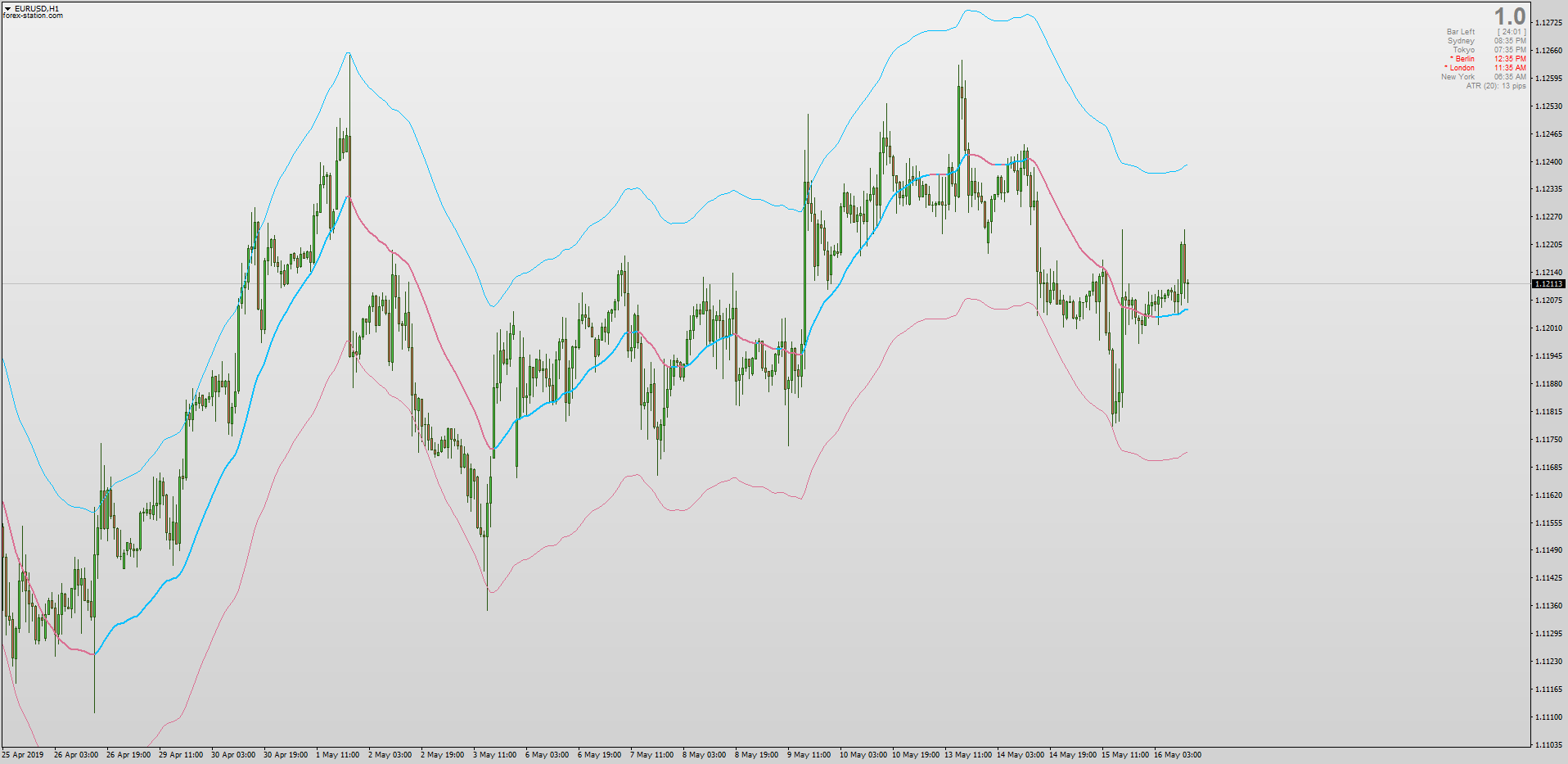This screenshot has width=1568, height=764.
Task: Click the New York time 06:35 AM
Action: (x=1510, y=77)
